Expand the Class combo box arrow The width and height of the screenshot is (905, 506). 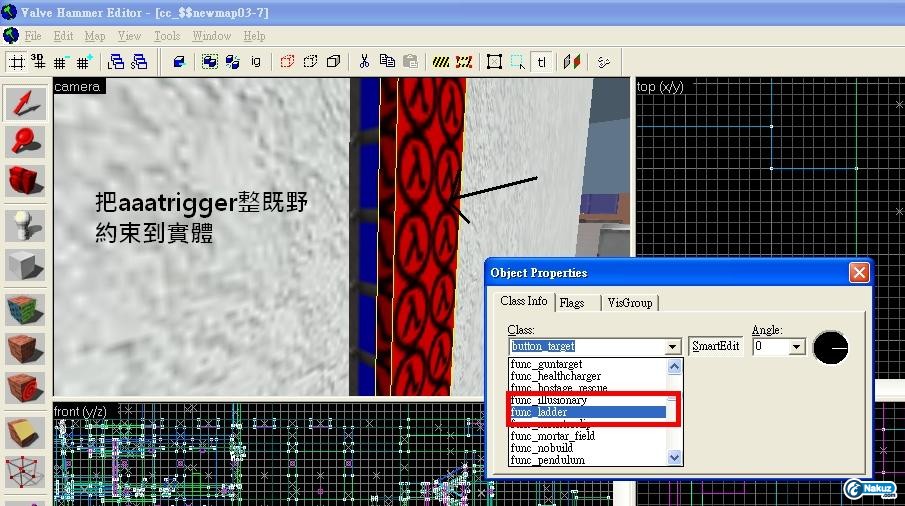point(672,347)
